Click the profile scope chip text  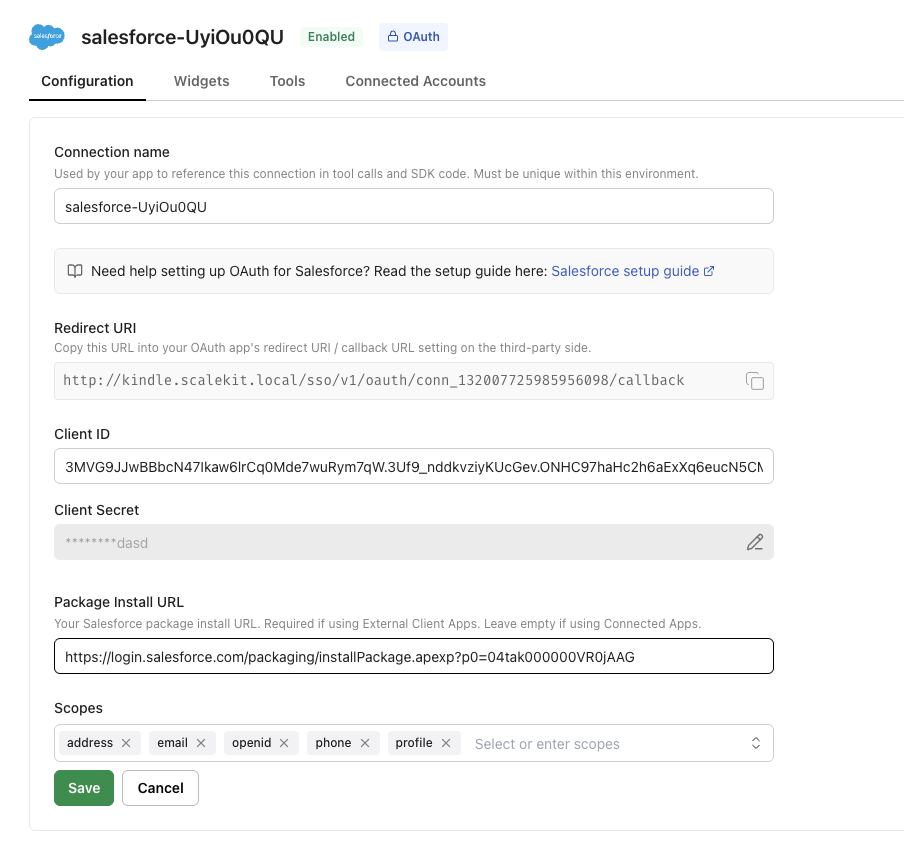pos(414,743)
